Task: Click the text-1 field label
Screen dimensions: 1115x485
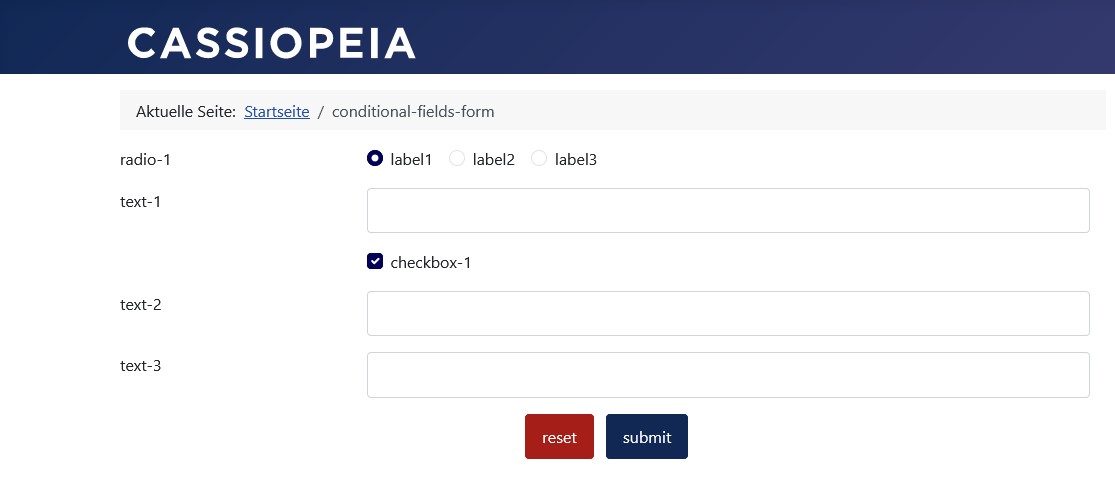Action: point(141,202)
